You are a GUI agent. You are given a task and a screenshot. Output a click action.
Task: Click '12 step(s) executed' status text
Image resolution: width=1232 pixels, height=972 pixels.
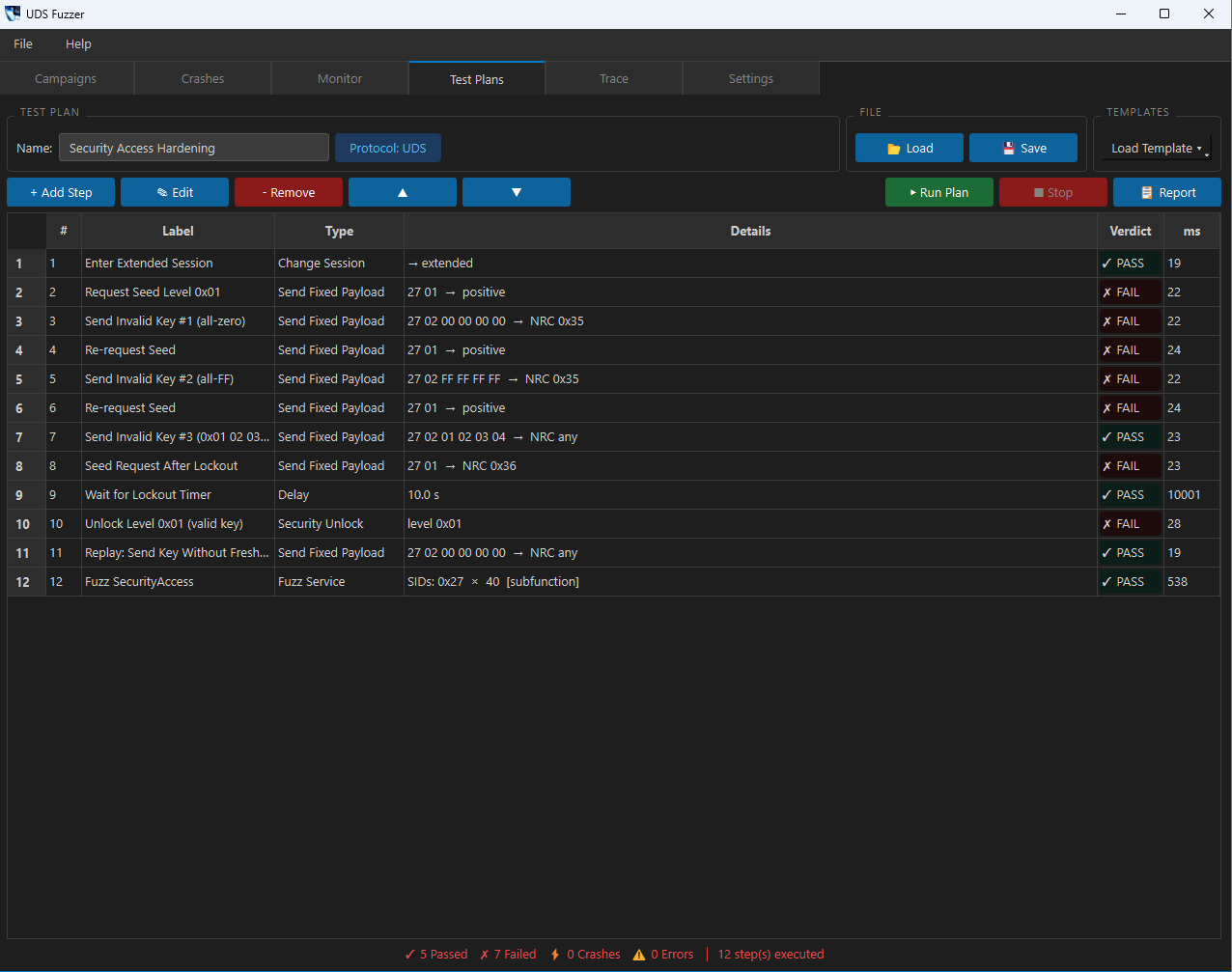[770, 954]
